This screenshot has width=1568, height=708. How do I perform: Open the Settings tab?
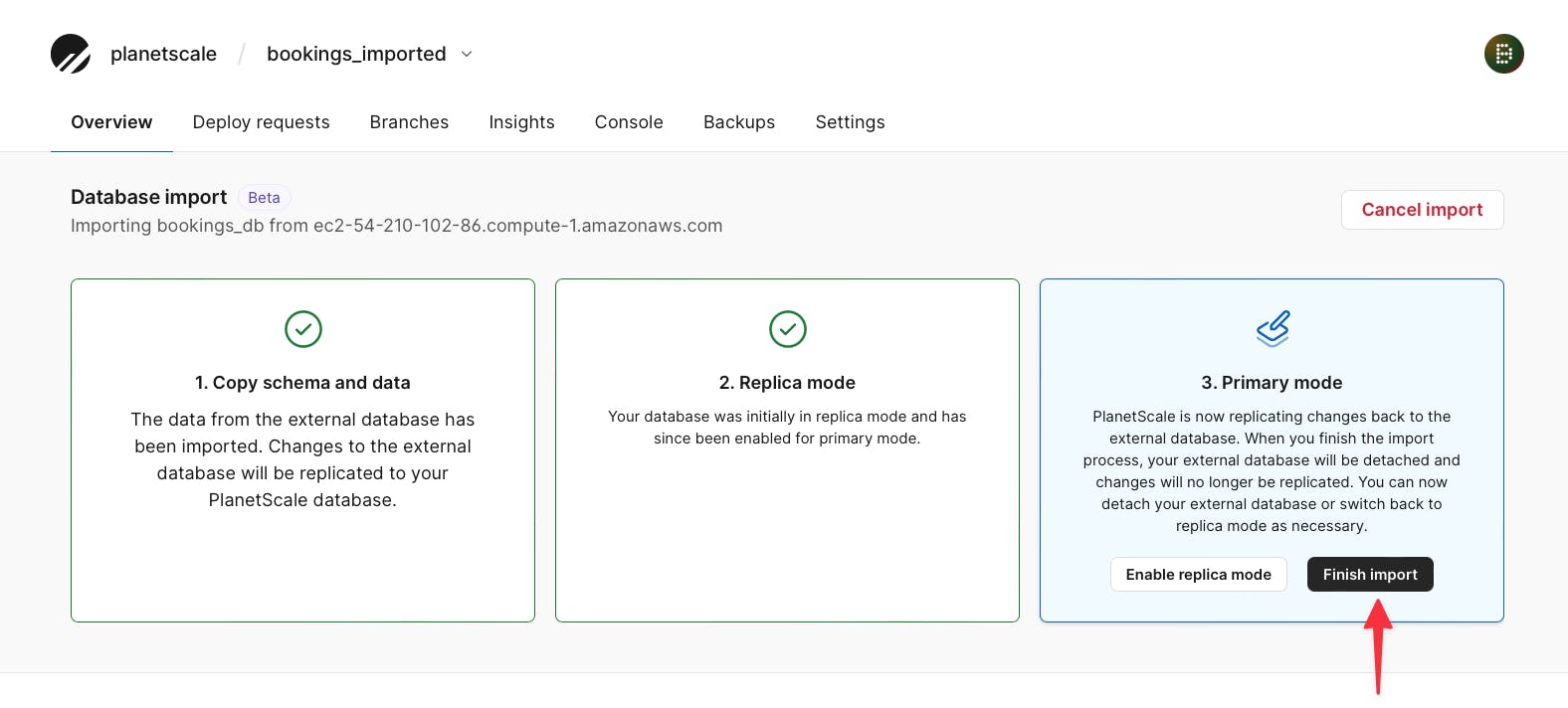850,122
